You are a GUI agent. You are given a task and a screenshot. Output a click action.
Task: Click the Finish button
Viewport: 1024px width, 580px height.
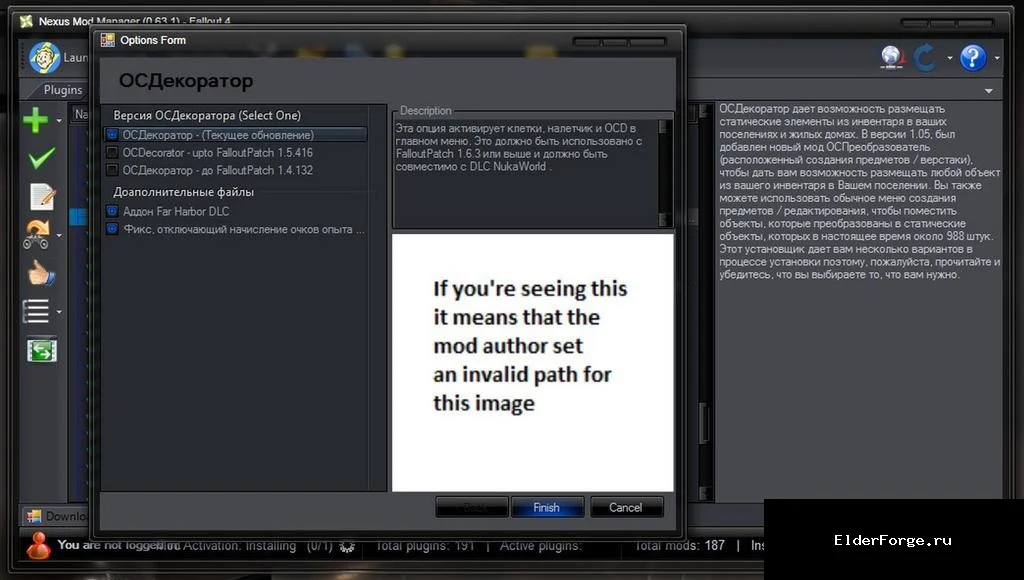click(x=547, y=508)
